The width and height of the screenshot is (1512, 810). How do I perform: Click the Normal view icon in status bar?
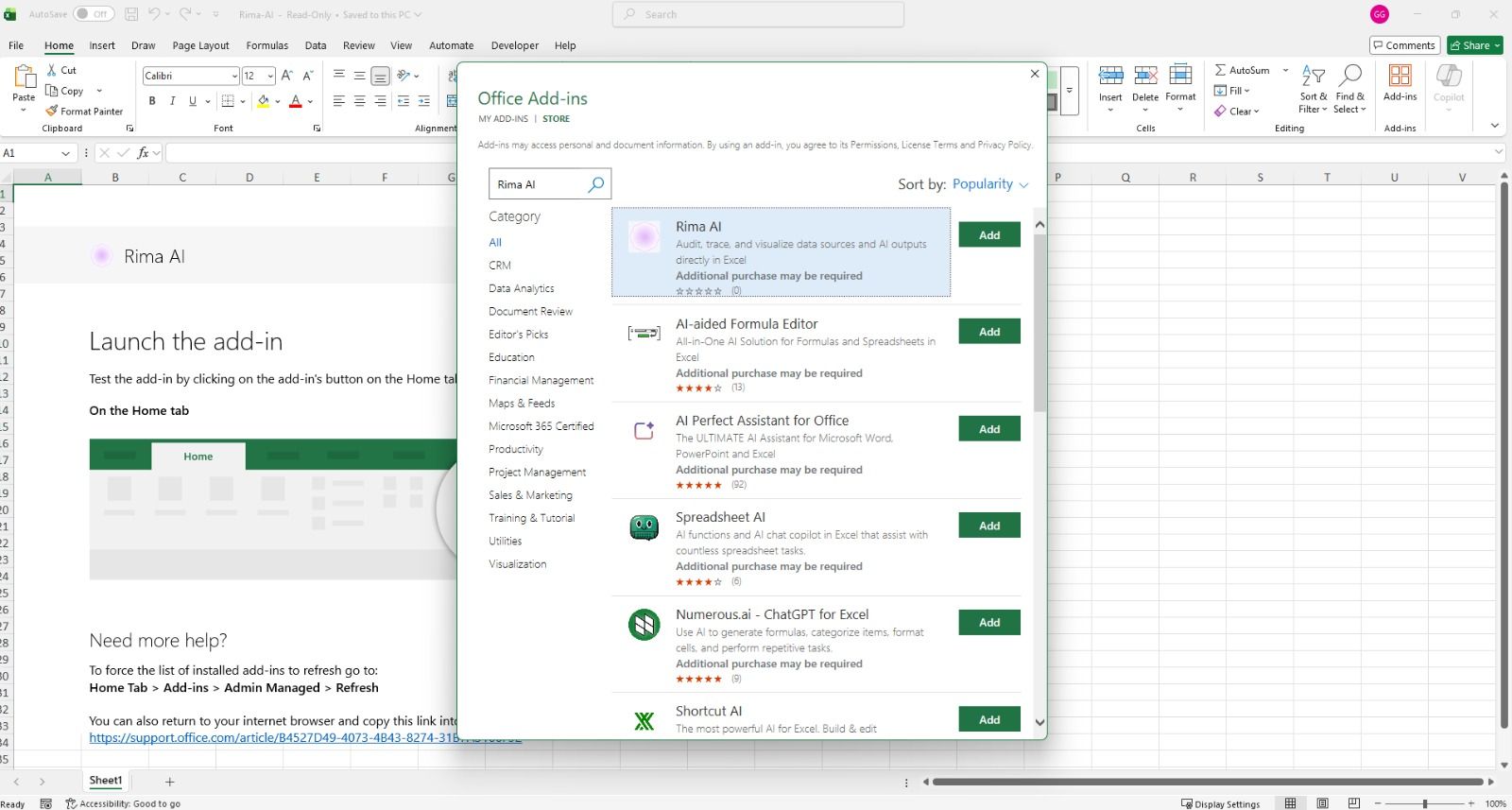(x=1290, y=803)
